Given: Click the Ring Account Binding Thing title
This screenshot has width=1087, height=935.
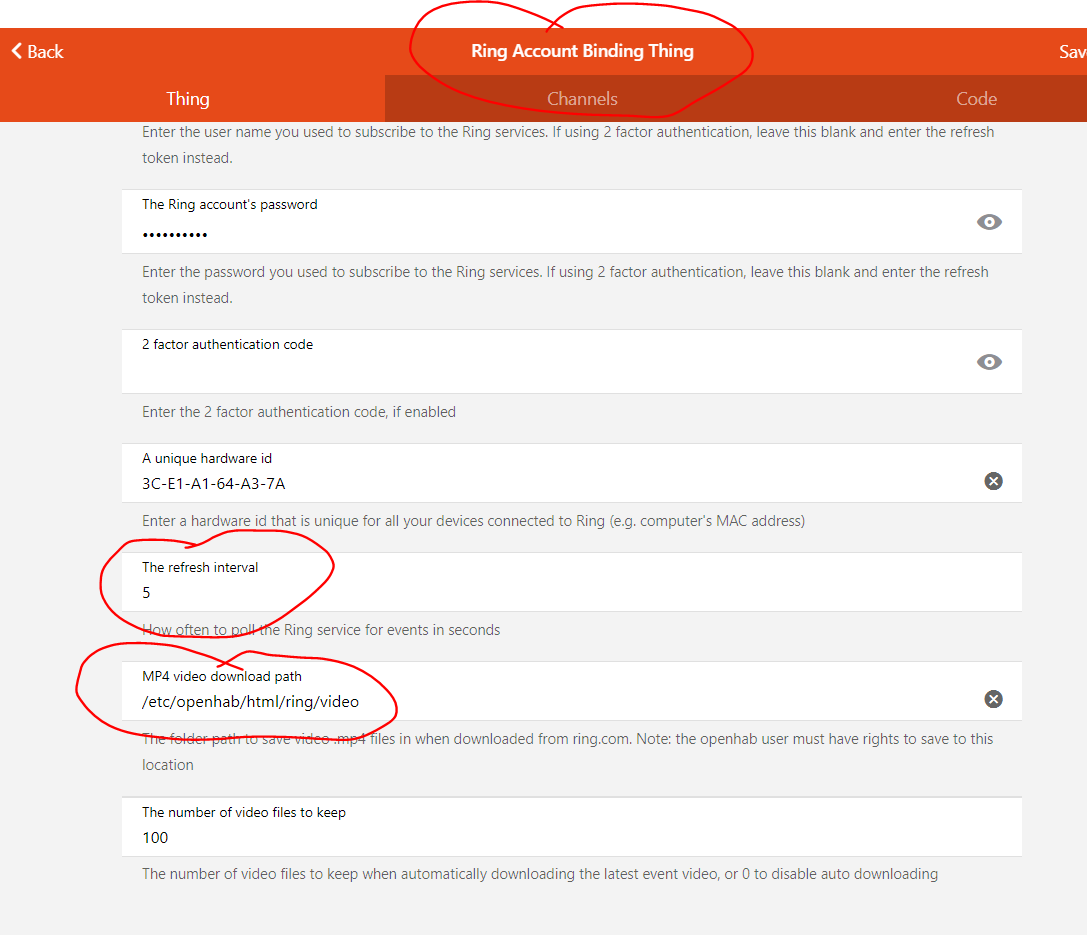Looking at the screenshot, I should pyautogui.click(x=582, y=51).
